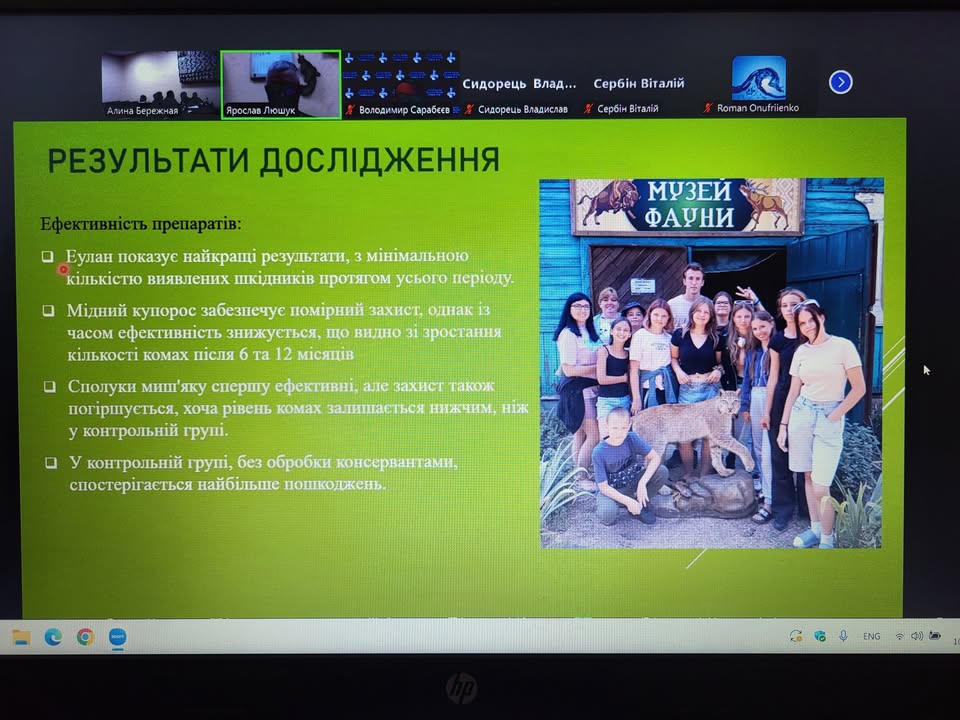The width and height of the screenshot is (960, 720).
Task: Switch keyboard language via ENG indicator
Action: tap(871, 637)
